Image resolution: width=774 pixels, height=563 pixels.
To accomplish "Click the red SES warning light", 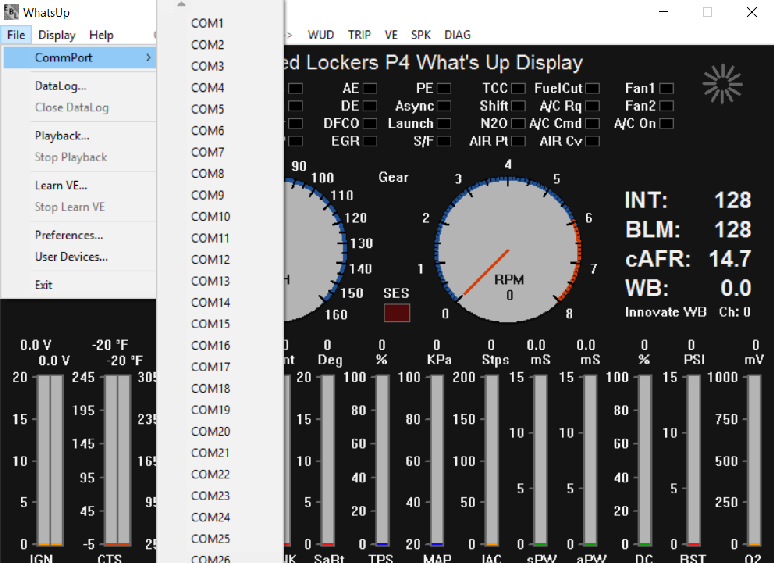I will click(397, 312).
